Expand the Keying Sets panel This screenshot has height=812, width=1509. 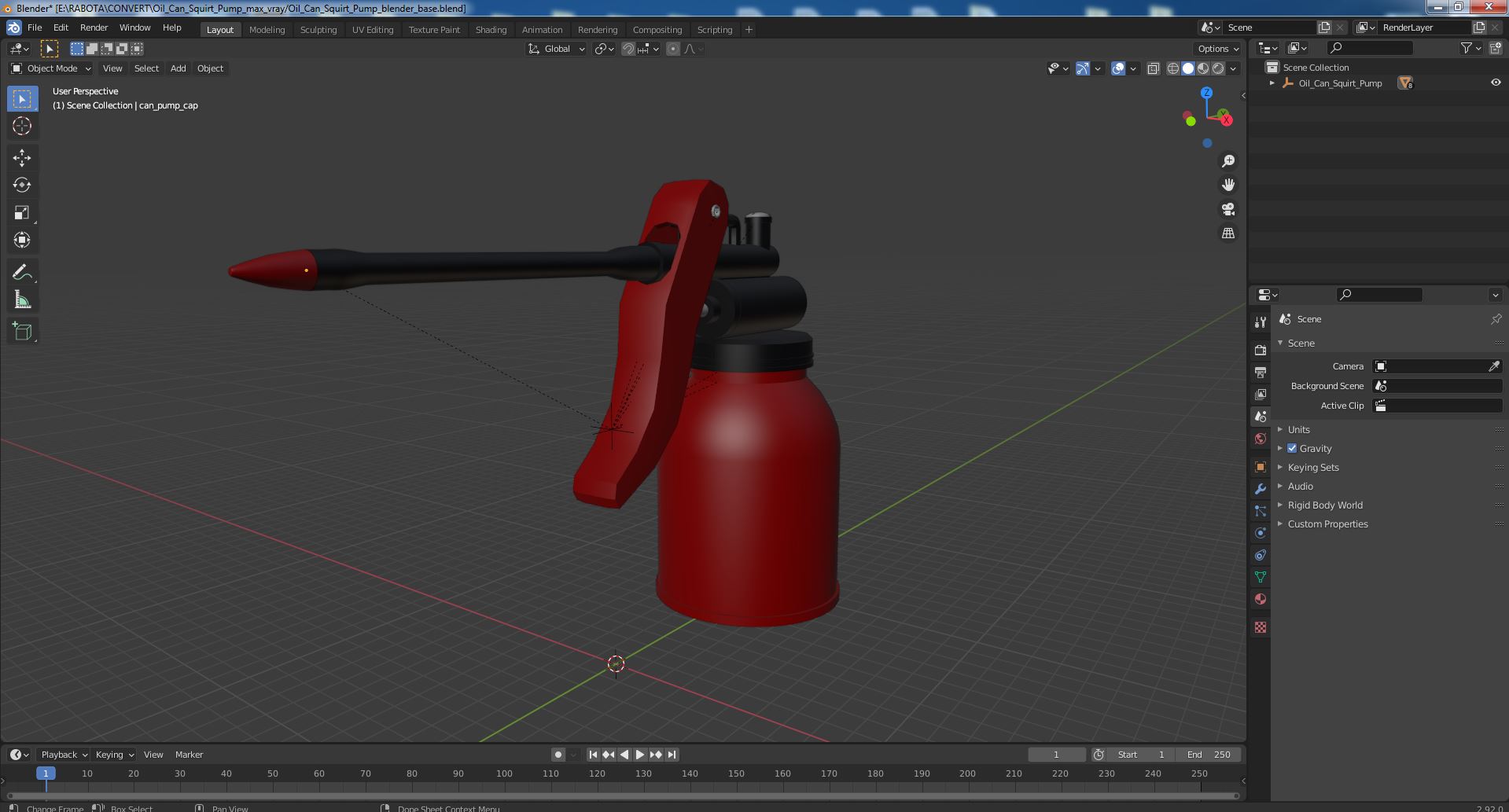(x=1312, y=467)
